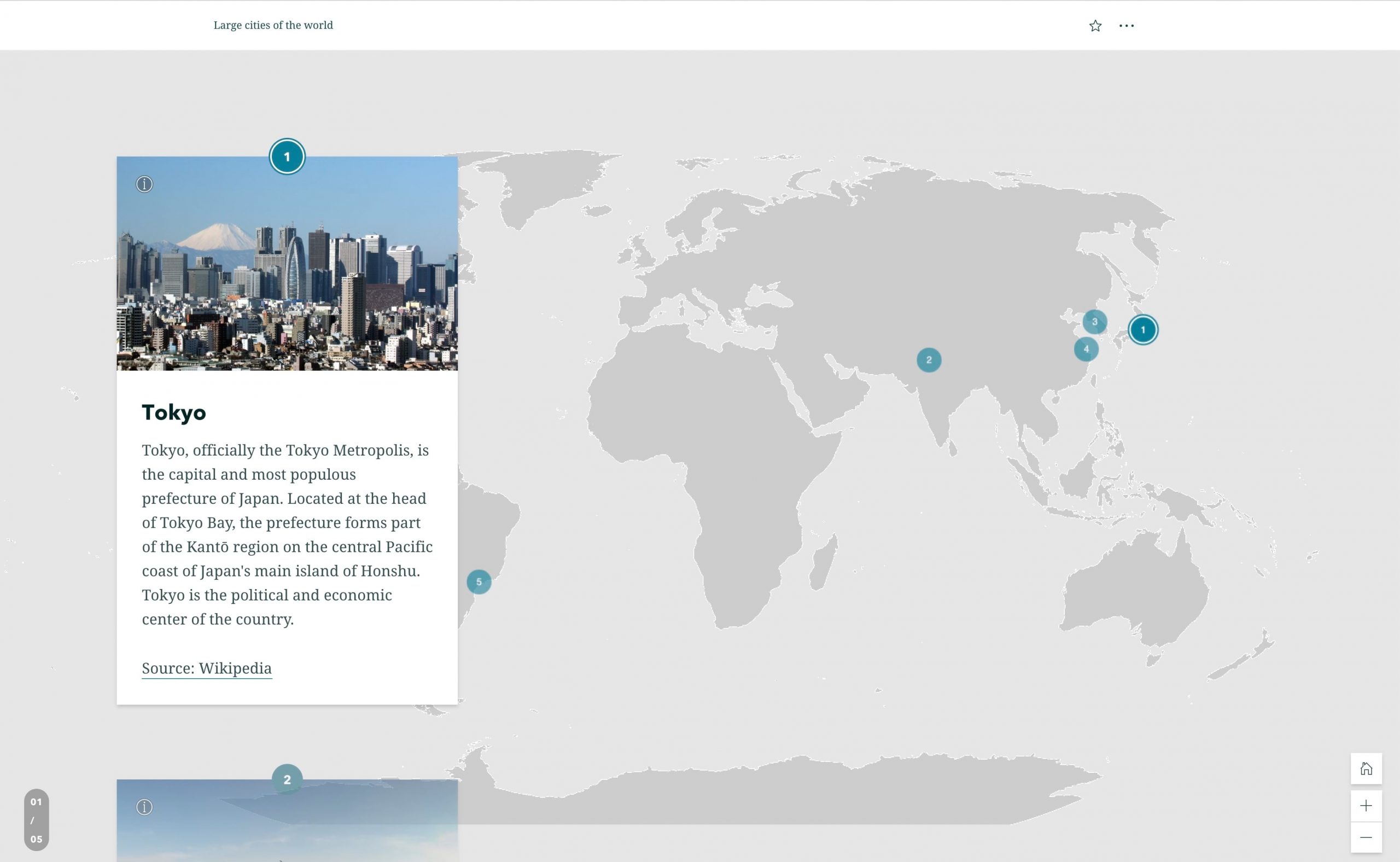Select the Tokyo heading on the card

[x=174, y=413]
